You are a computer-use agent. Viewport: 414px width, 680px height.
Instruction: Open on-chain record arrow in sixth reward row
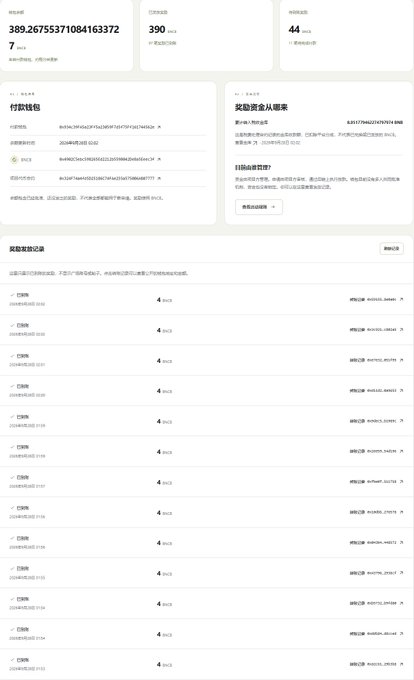(401, 451)
